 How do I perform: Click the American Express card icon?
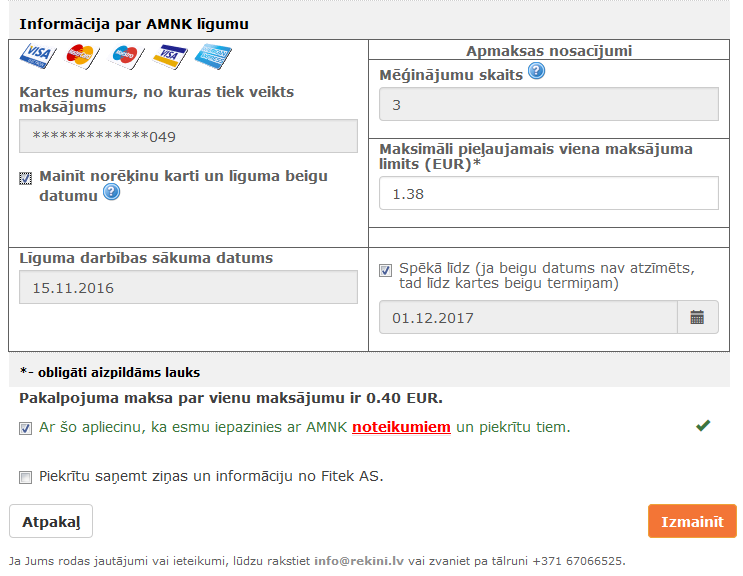[213, 56]
